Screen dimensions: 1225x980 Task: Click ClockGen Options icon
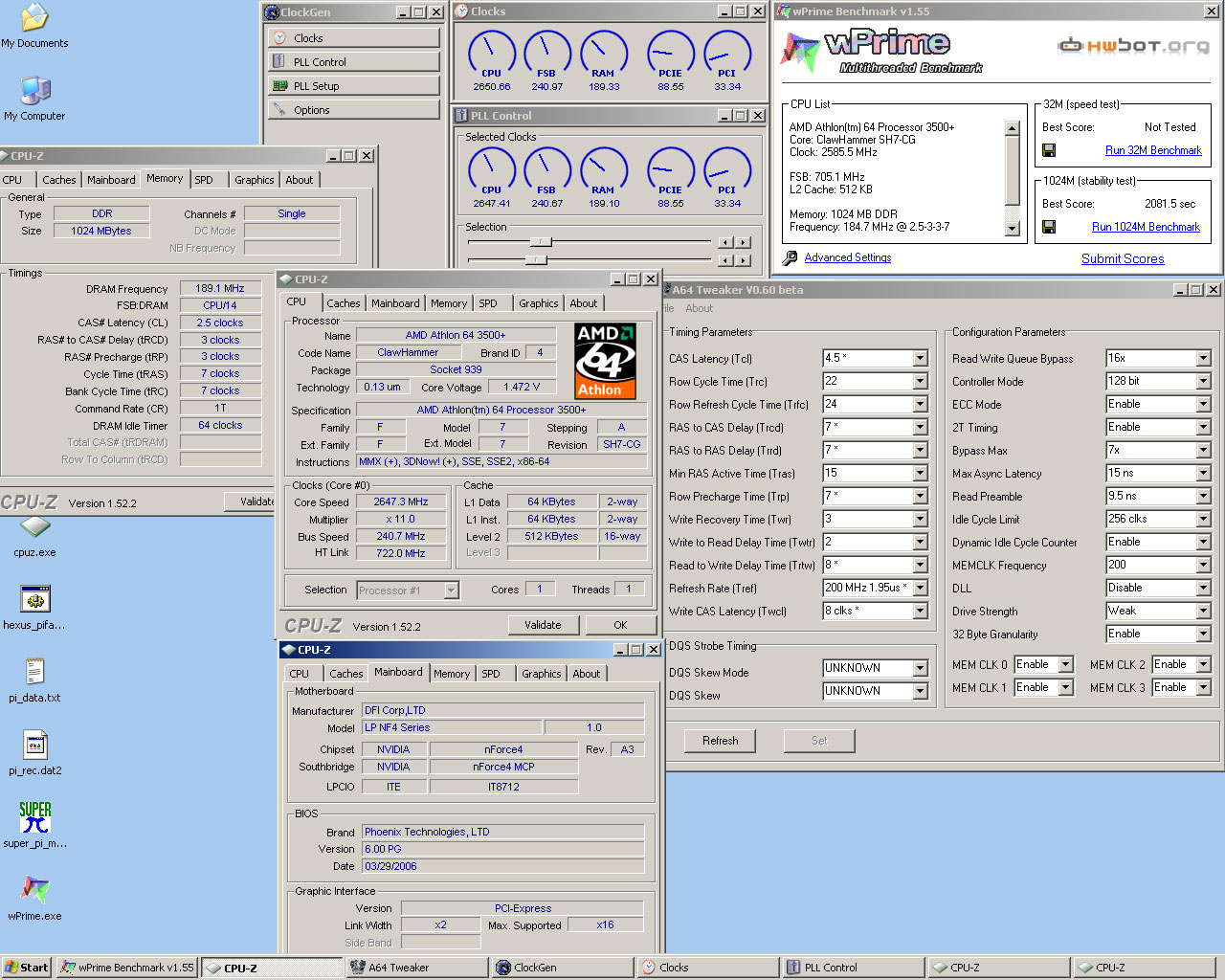pos(280,110)
